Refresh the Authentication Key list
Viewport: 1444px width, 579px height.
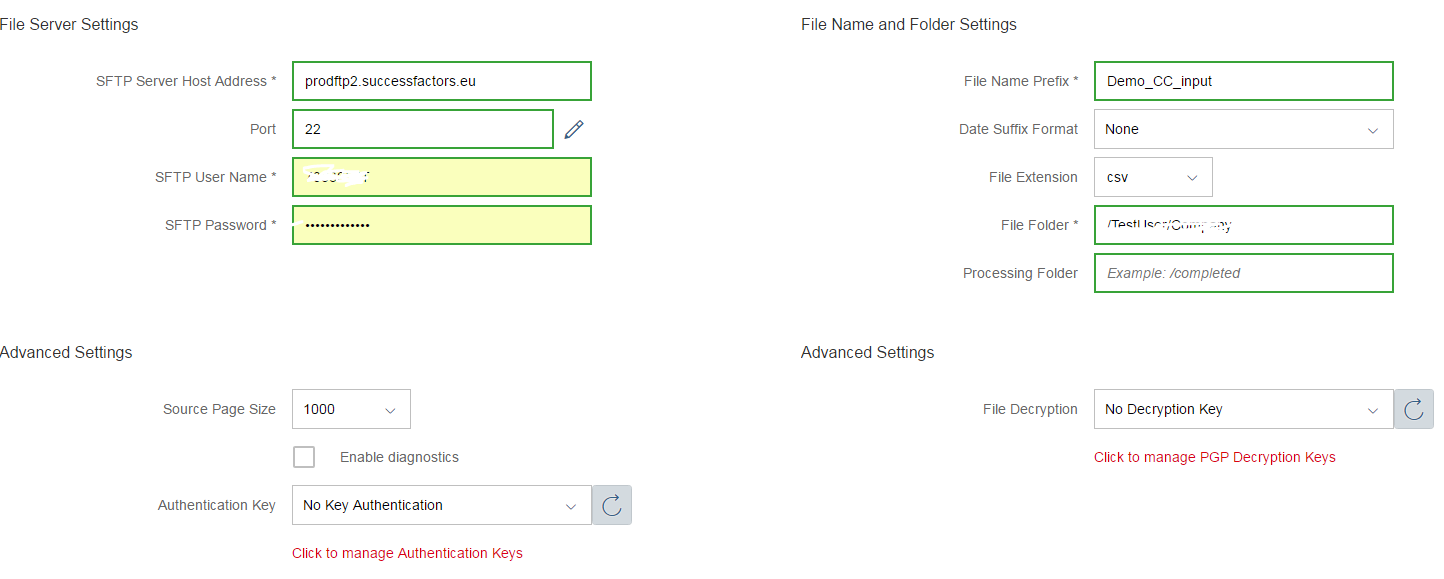tap(612, 504)
